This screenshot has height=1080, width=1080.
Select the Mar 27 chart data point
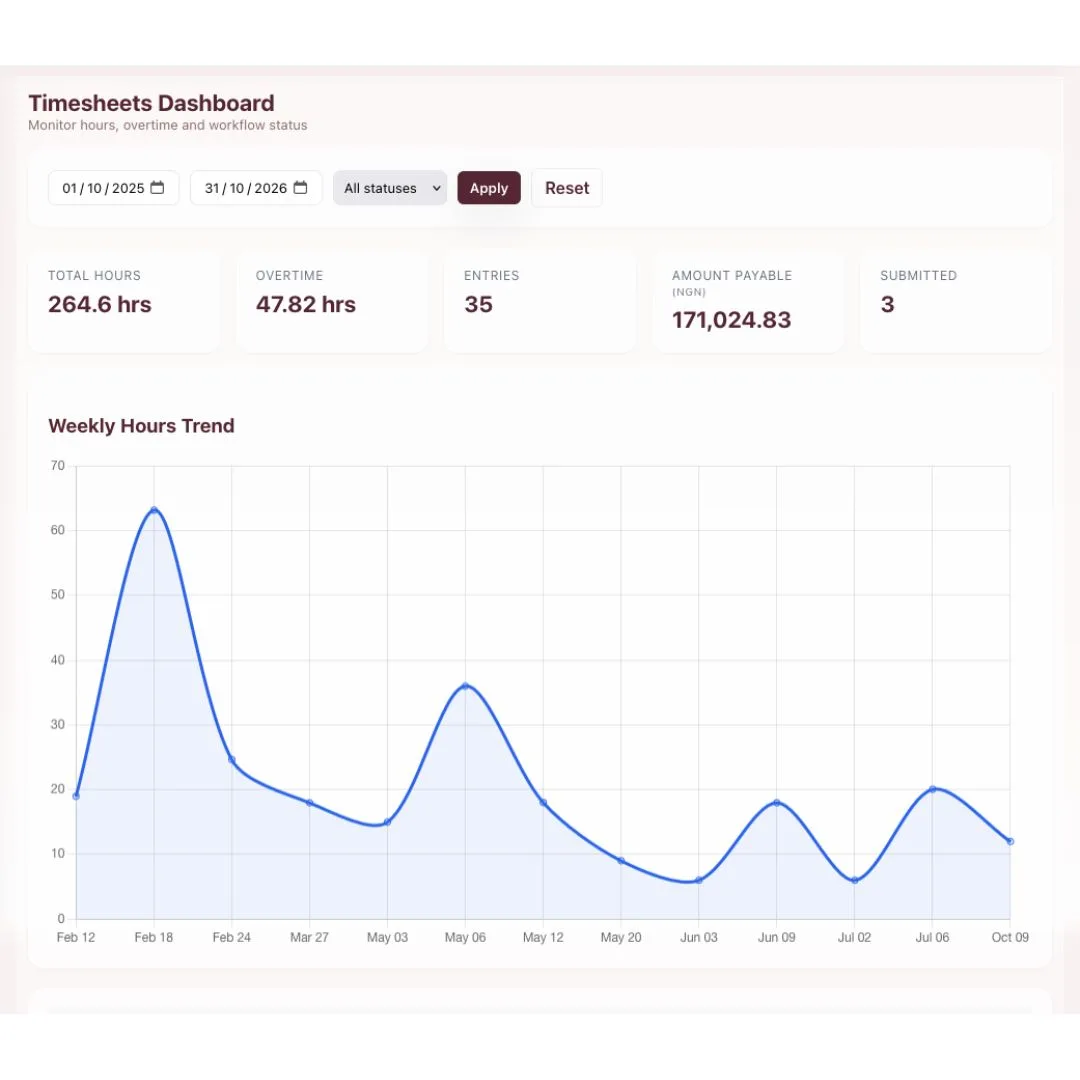[309, 803]
